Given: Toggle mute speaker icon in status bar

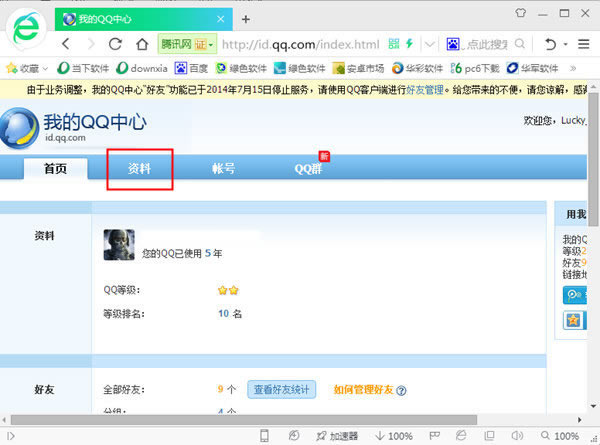Looking at the screenshot, I should point(517,435).
